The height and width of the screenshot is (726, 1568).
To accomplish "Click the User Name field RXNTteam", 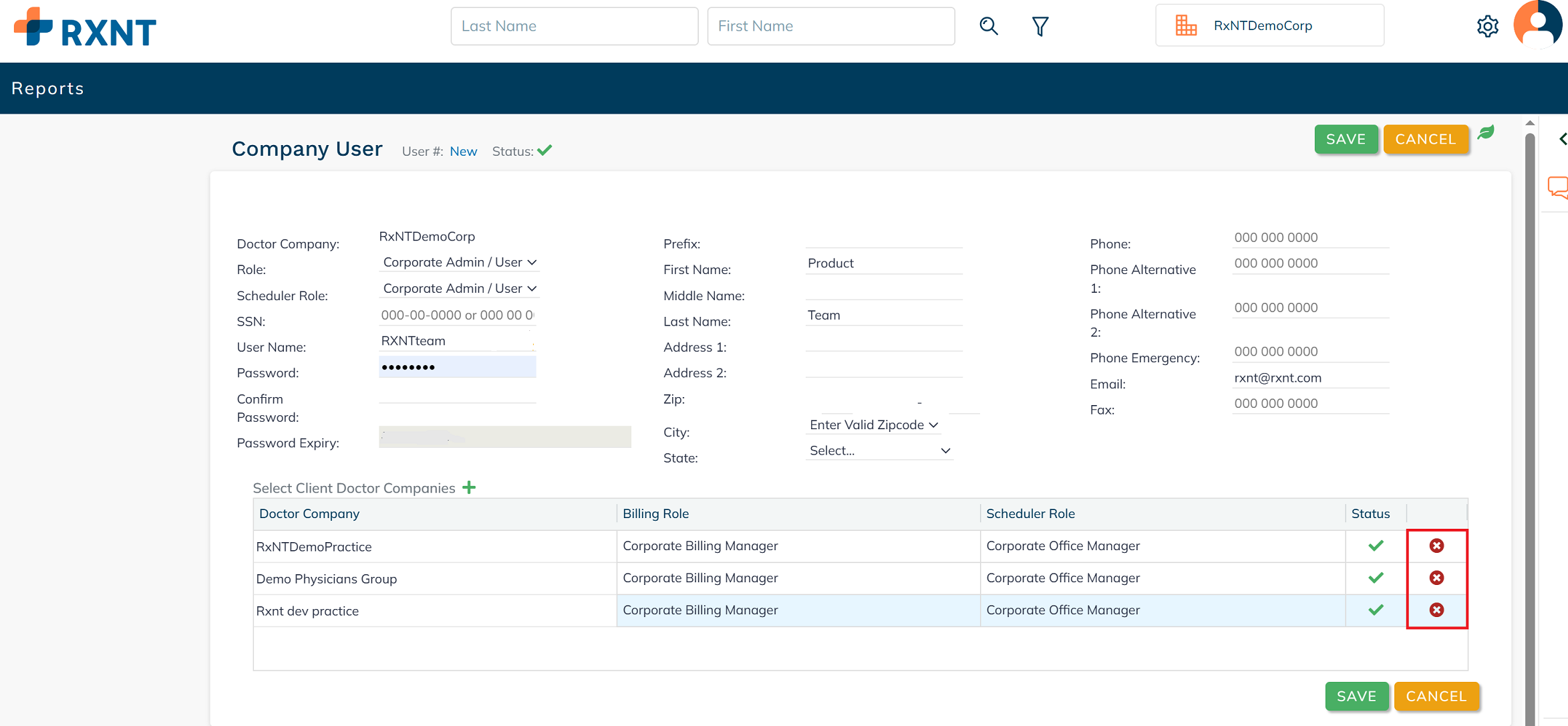I will (x=458, y=341).
